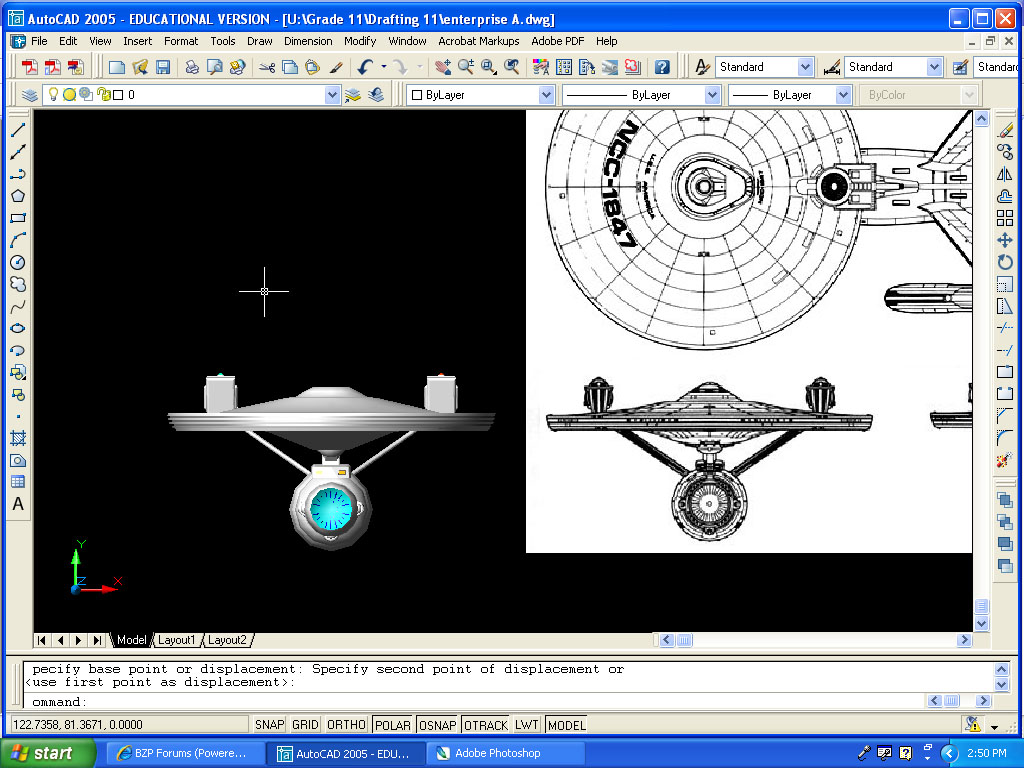Open the ByLayer lineweight dropdown
This screenshot has width=1024, height=768.
tap(843, 95)
